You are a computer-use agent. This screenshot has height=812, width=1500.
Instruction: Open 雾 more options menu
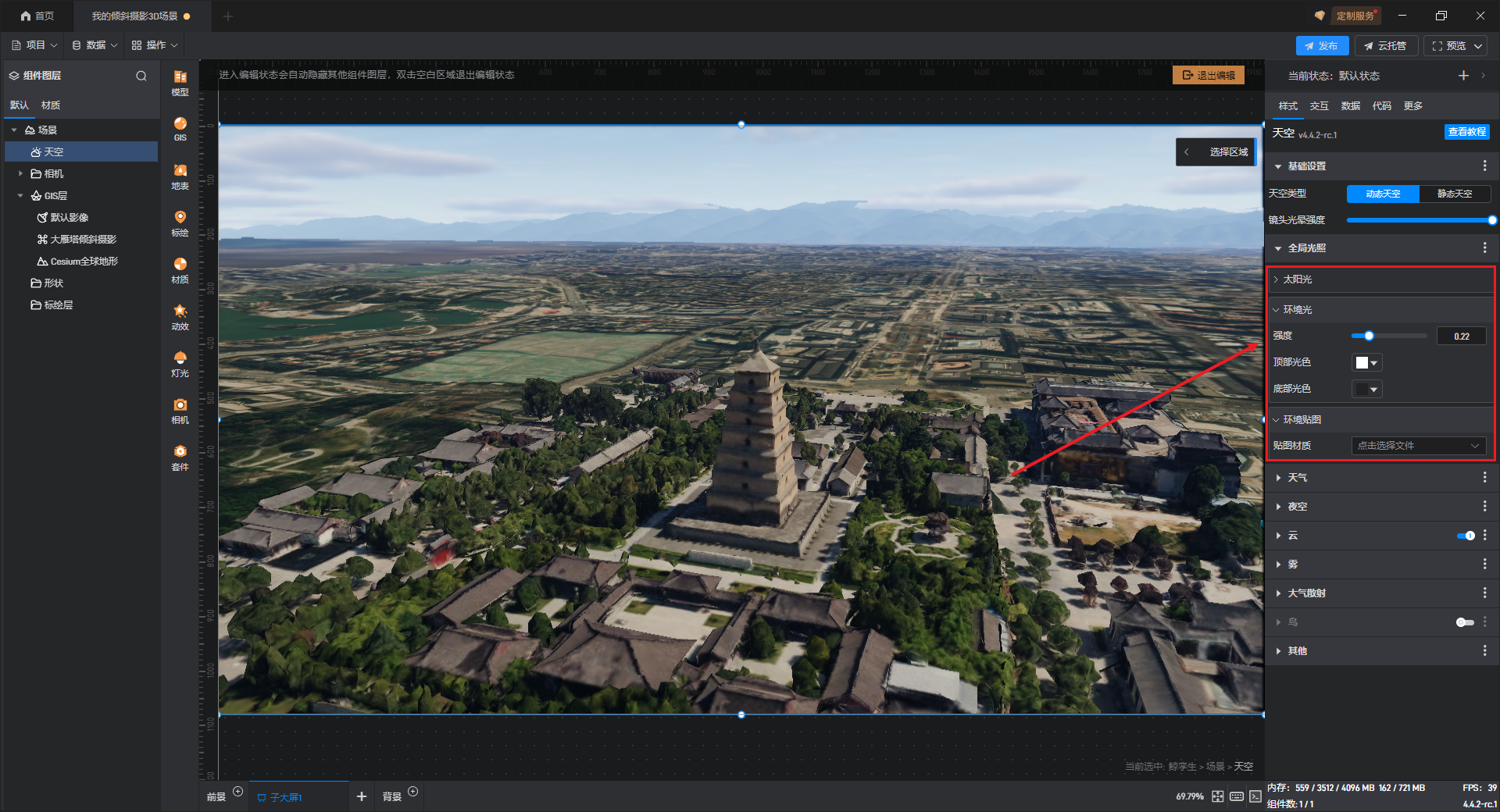click(1484, 564)
